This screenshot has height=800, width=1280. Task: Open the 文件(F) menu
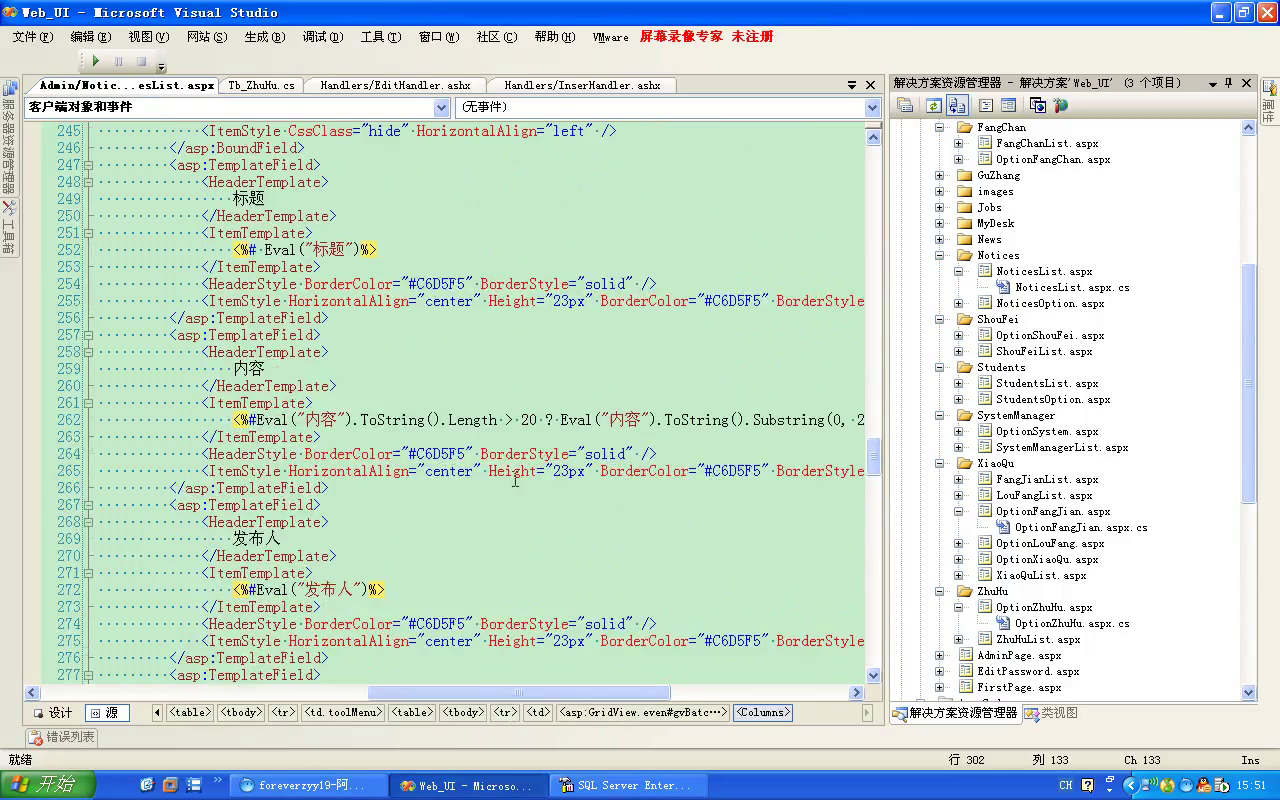(x=33, y=36)
